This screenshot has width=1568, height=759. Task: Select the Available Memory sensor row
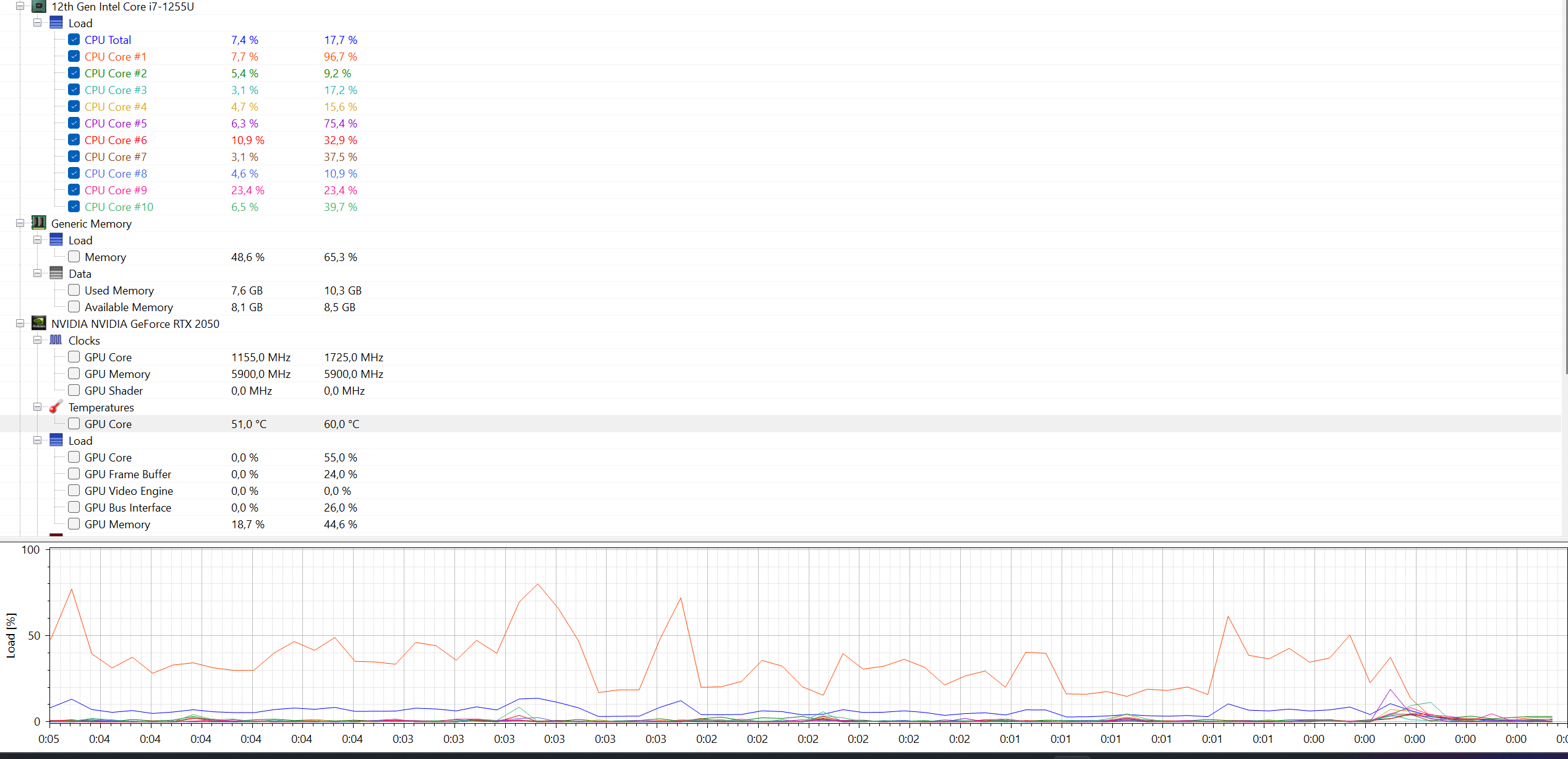pyautogui.click(x=129, y=307)
